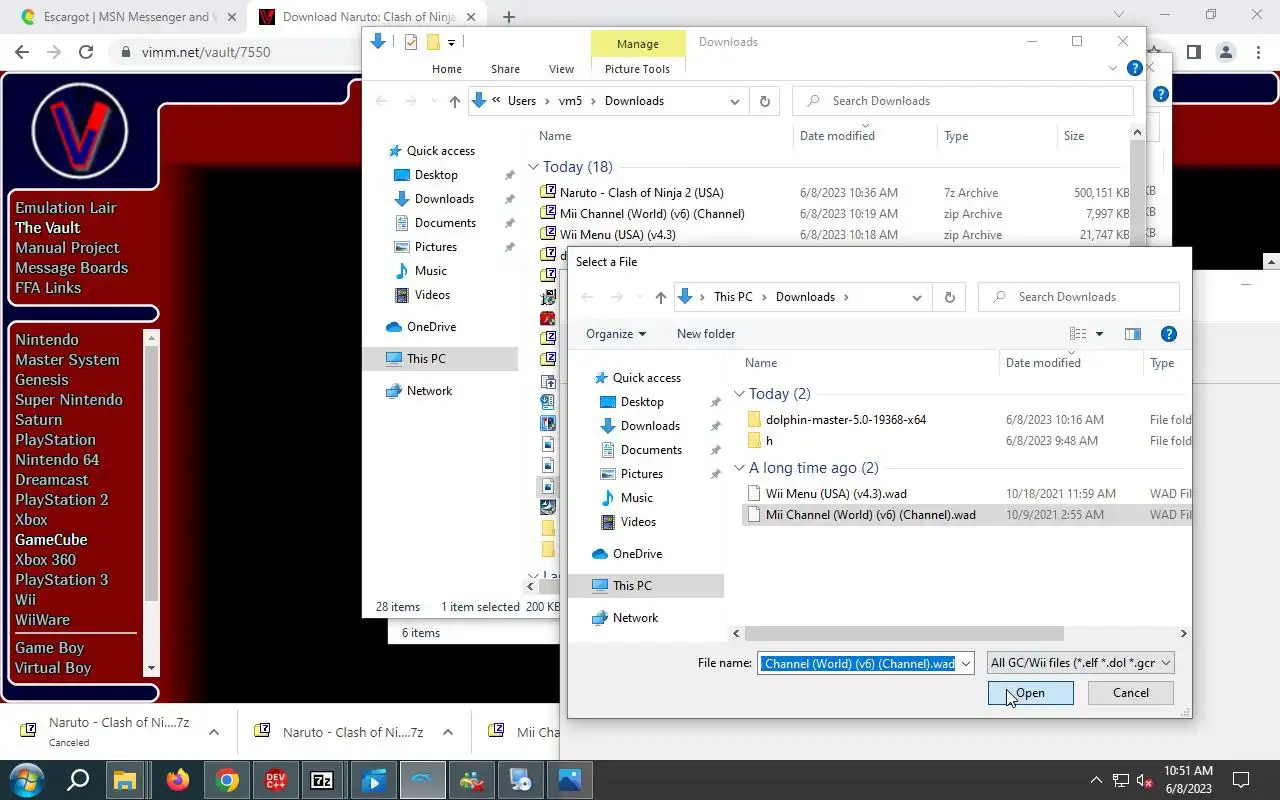This screenshot has height=800, width=1280.
Task: Open the Share tab in Explorer window
Action: pos(505,69)
